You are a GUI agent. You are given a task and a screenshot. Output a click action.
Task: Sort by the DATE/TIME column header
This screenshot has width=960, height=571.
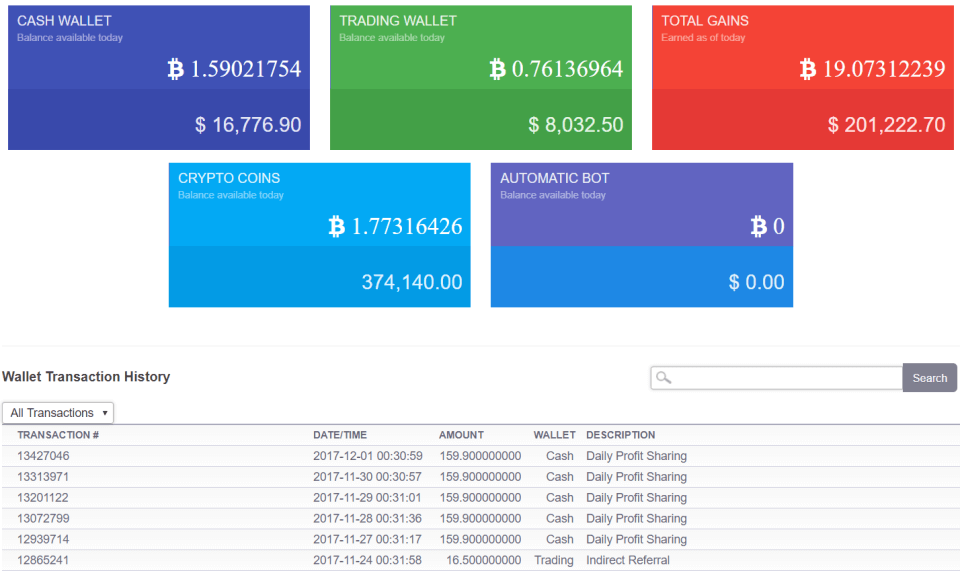tap(340, 435)
